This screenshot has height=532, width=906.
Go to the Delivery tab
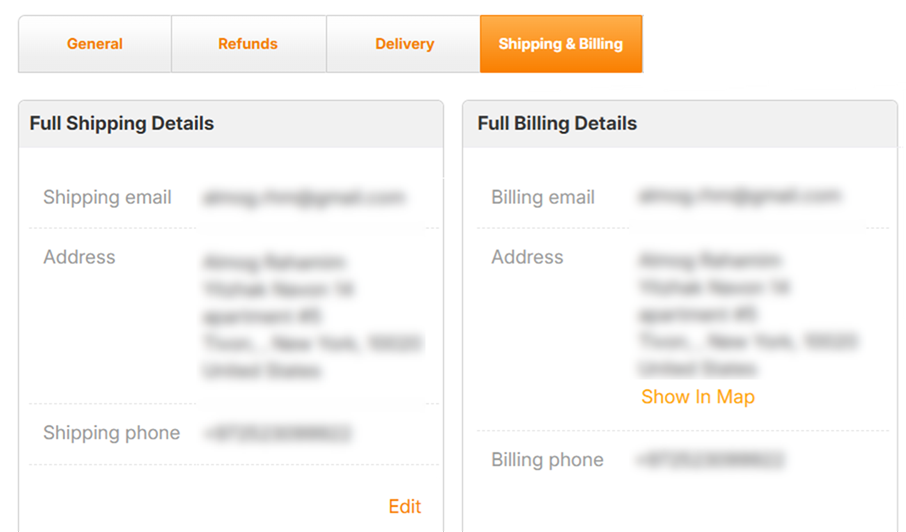pos(404,44)
